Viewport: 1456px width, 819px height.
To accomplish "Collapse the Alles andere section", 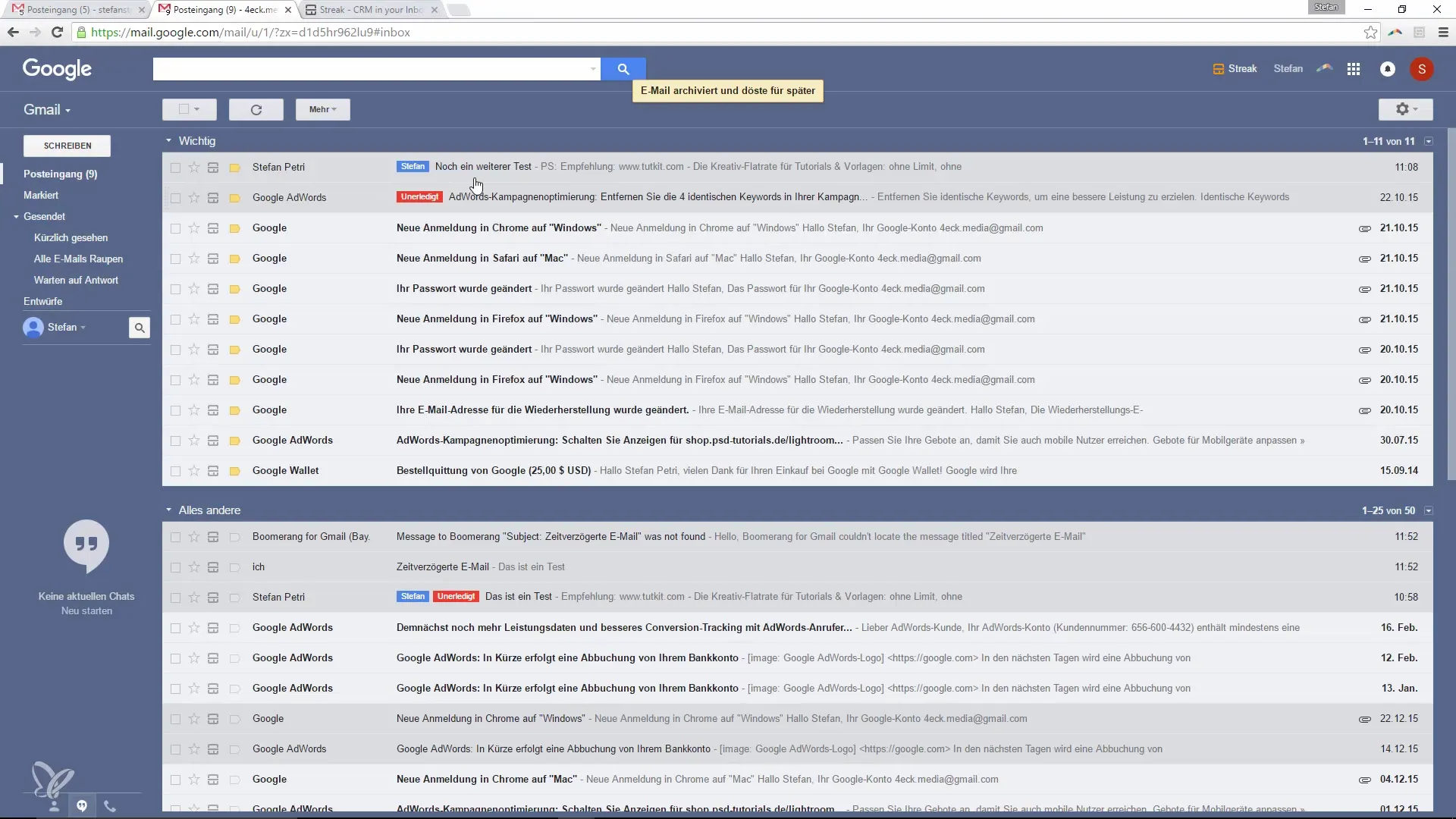I will (168, 510).
